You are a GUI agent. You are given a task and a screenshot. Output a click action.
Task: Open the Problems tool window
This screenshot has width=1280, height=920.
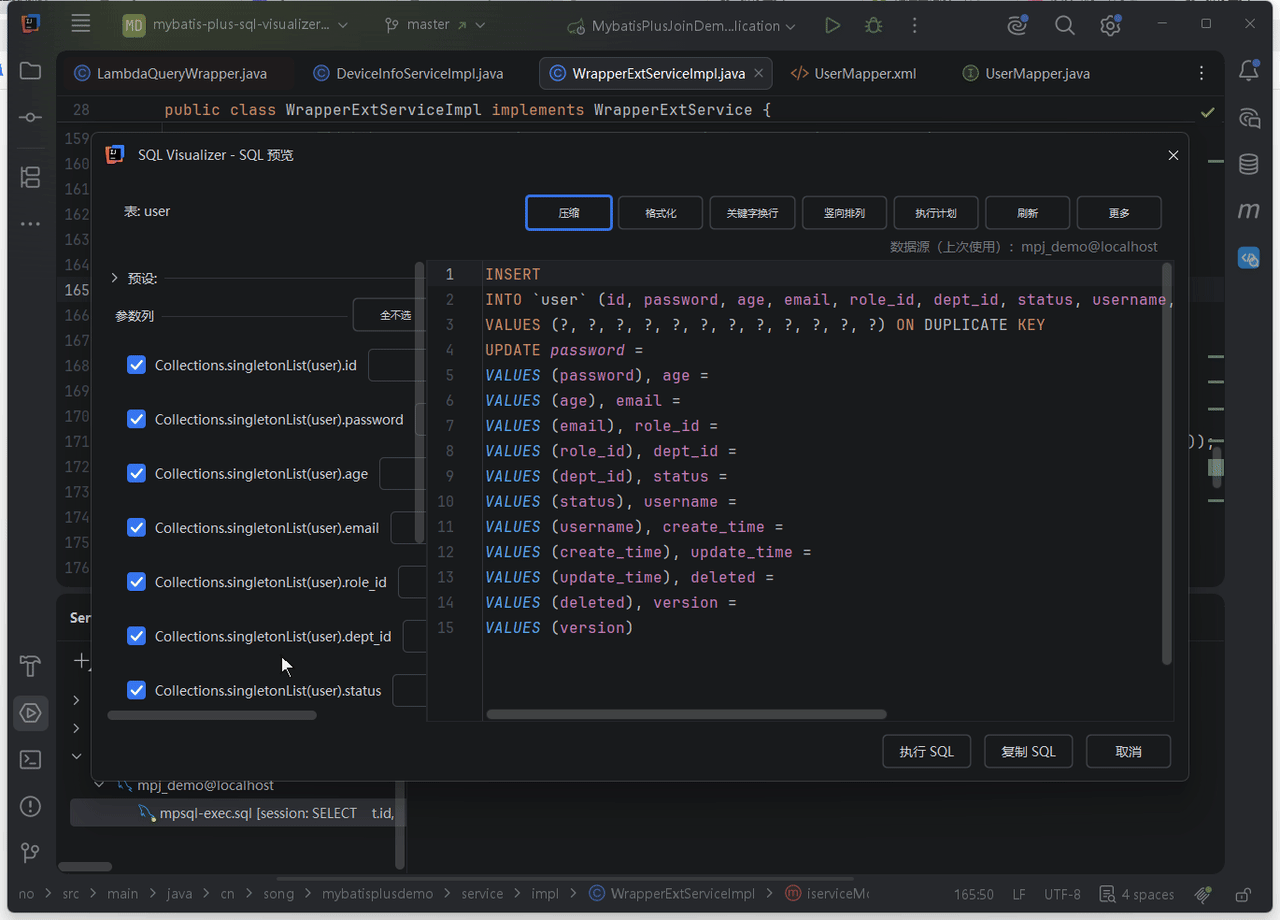coord(30,806)
